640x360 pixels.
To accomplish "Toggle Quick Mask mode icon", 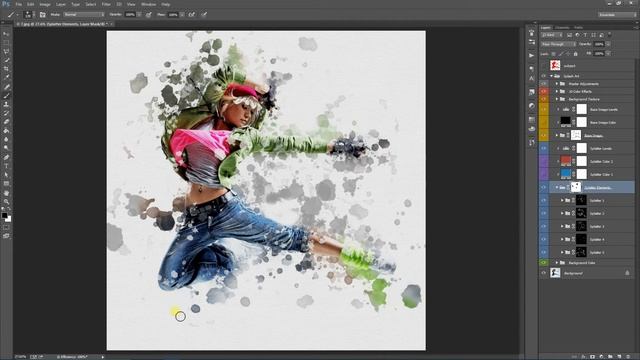I will [x=6, y=227].
